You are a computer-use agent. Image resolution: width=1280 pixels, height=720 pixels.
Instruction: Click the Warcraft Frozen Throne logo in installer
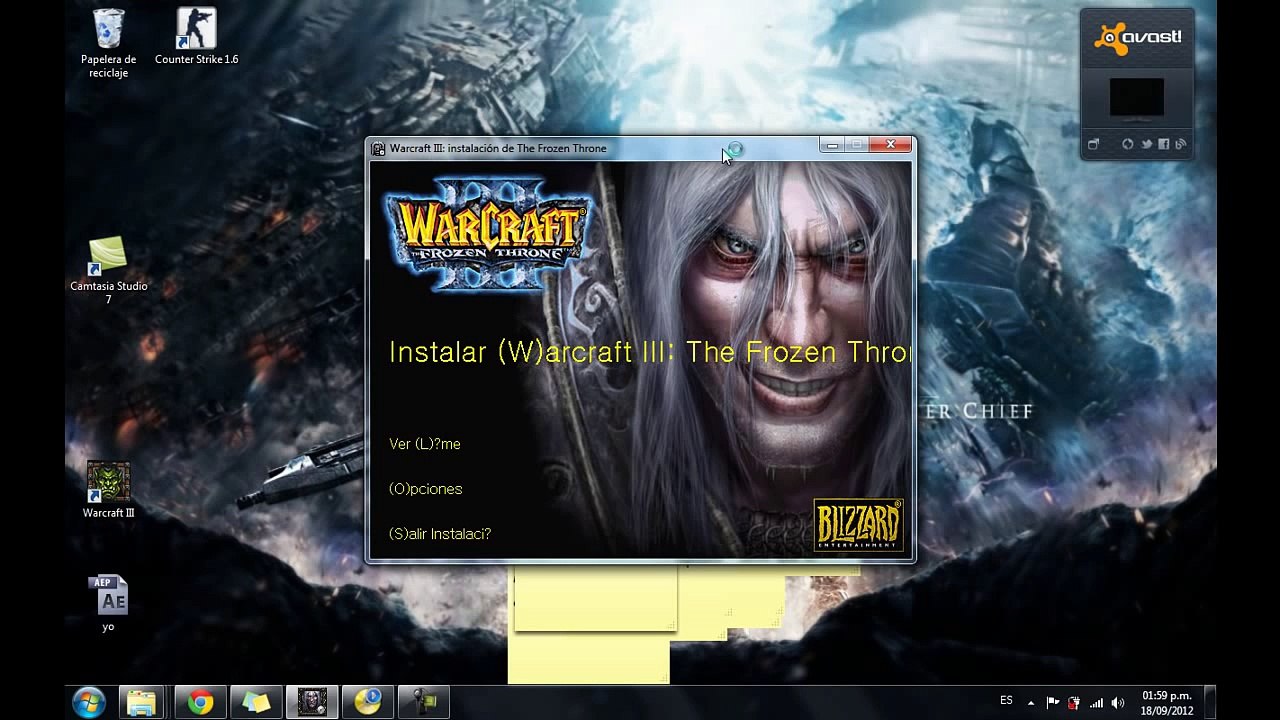point(488,235)
